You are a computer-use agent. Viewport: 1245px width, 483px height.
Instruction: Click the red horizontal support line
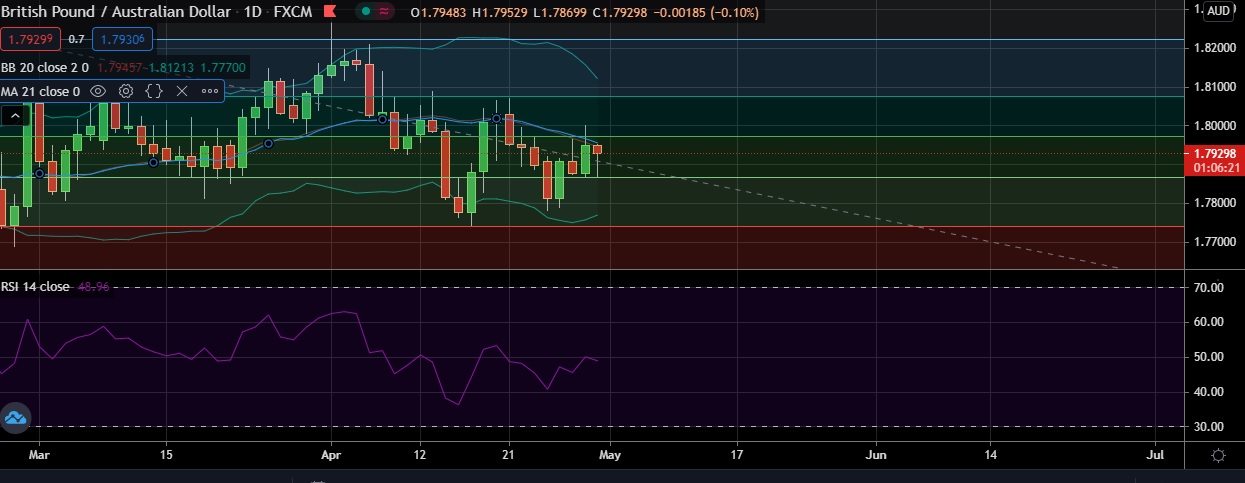pyautogui.click(x=592, y=226)
